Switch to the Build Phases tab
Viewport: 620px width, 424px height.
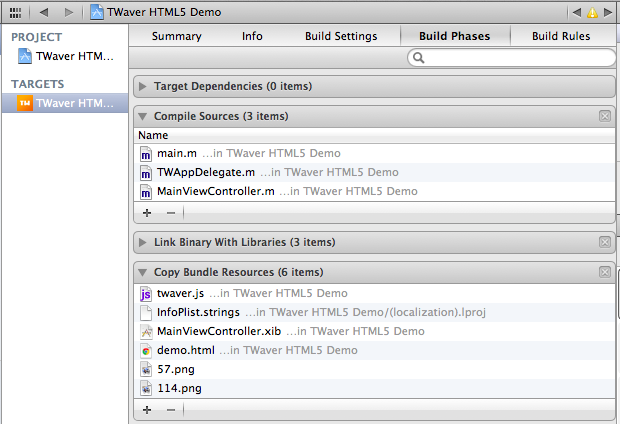(x=455, y=36)
